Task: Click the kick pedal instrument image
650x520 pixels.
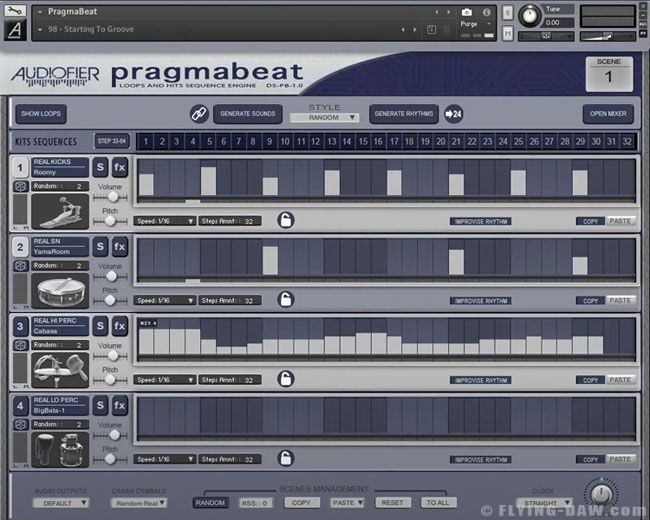Action: (60, 211)
